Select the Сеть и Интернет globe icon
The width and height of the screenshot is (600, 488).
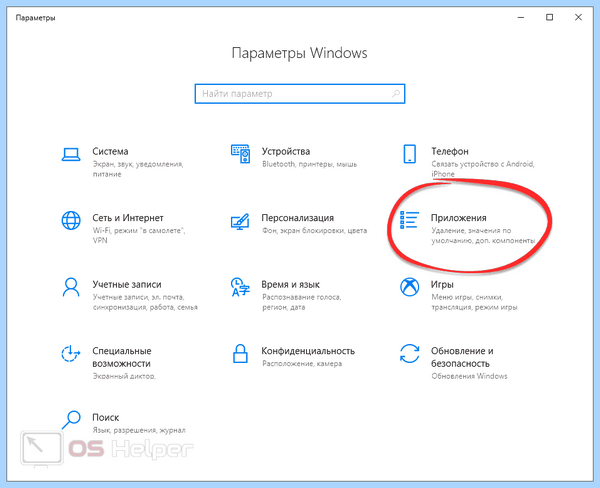click(x=71, y=220)
